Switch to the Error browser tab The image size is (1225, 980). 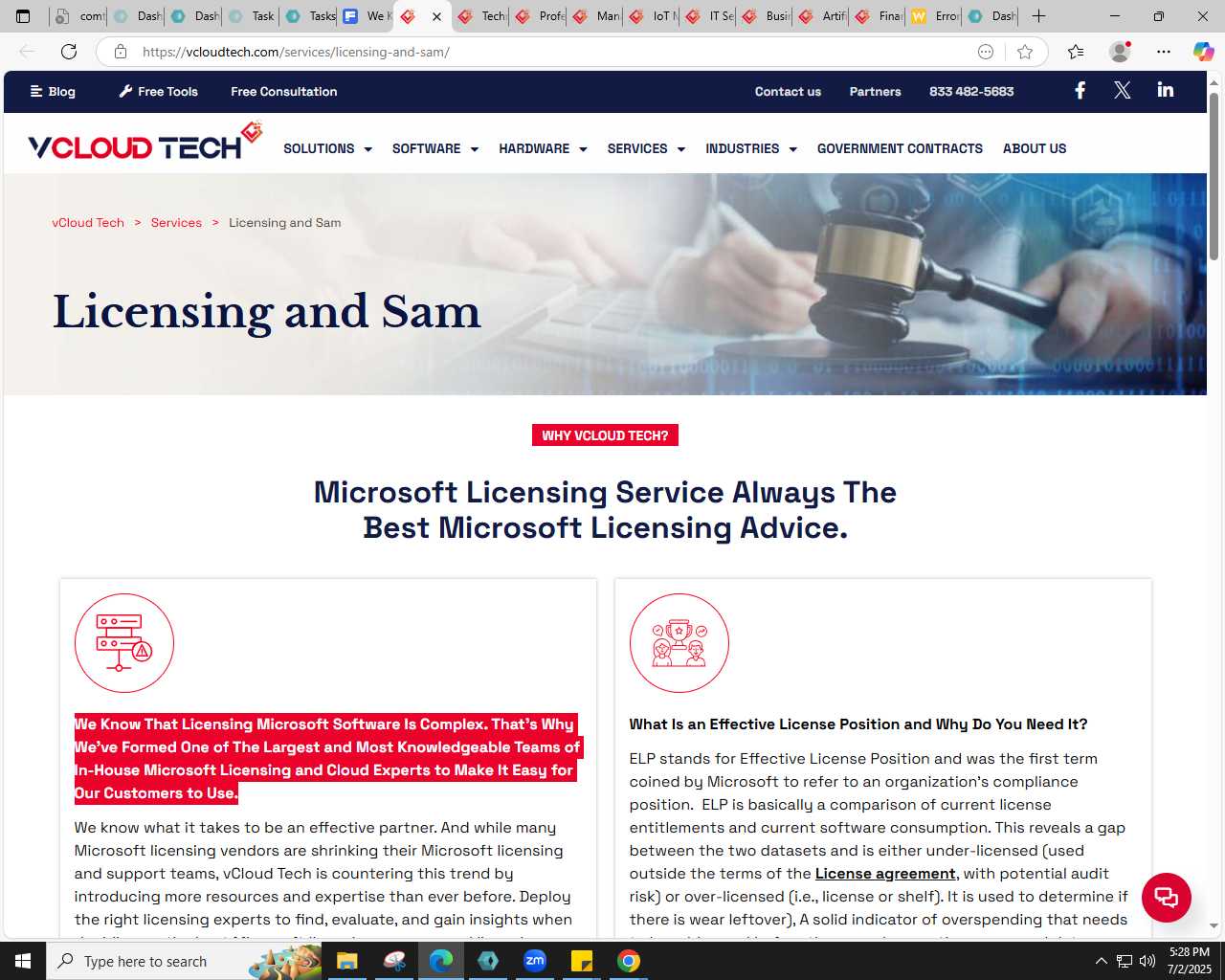tap(936, 16)
